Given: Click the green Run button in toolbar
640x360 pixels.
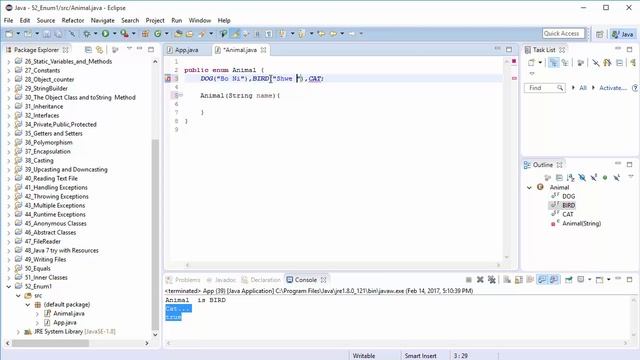Looking at the screenshot, I should pos(105,33).
